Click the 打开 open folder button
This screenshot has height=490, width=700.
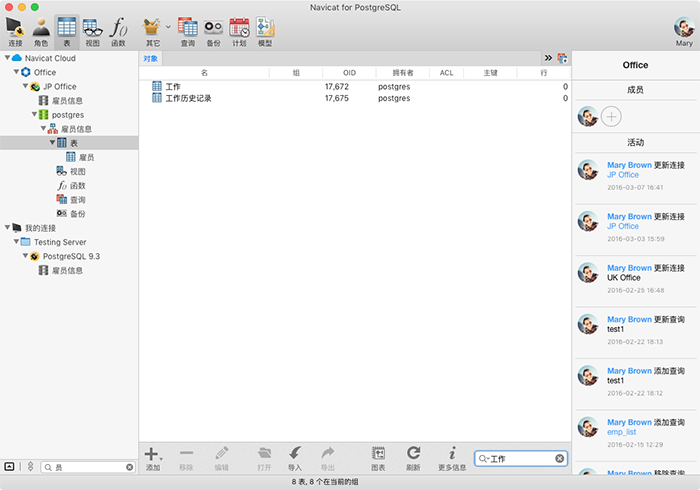click(264, 459)
